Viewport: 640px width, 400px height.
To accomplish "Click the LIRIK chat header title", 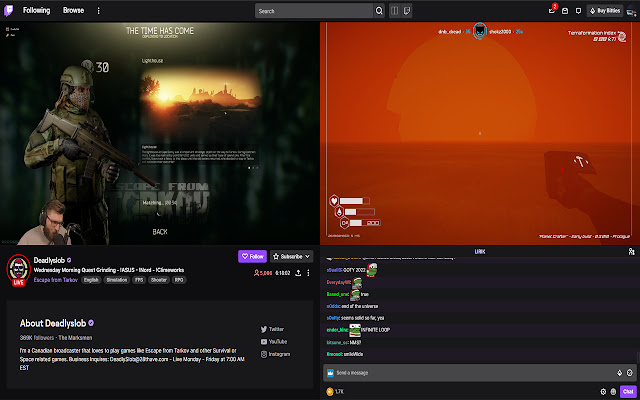I will 480,252.
